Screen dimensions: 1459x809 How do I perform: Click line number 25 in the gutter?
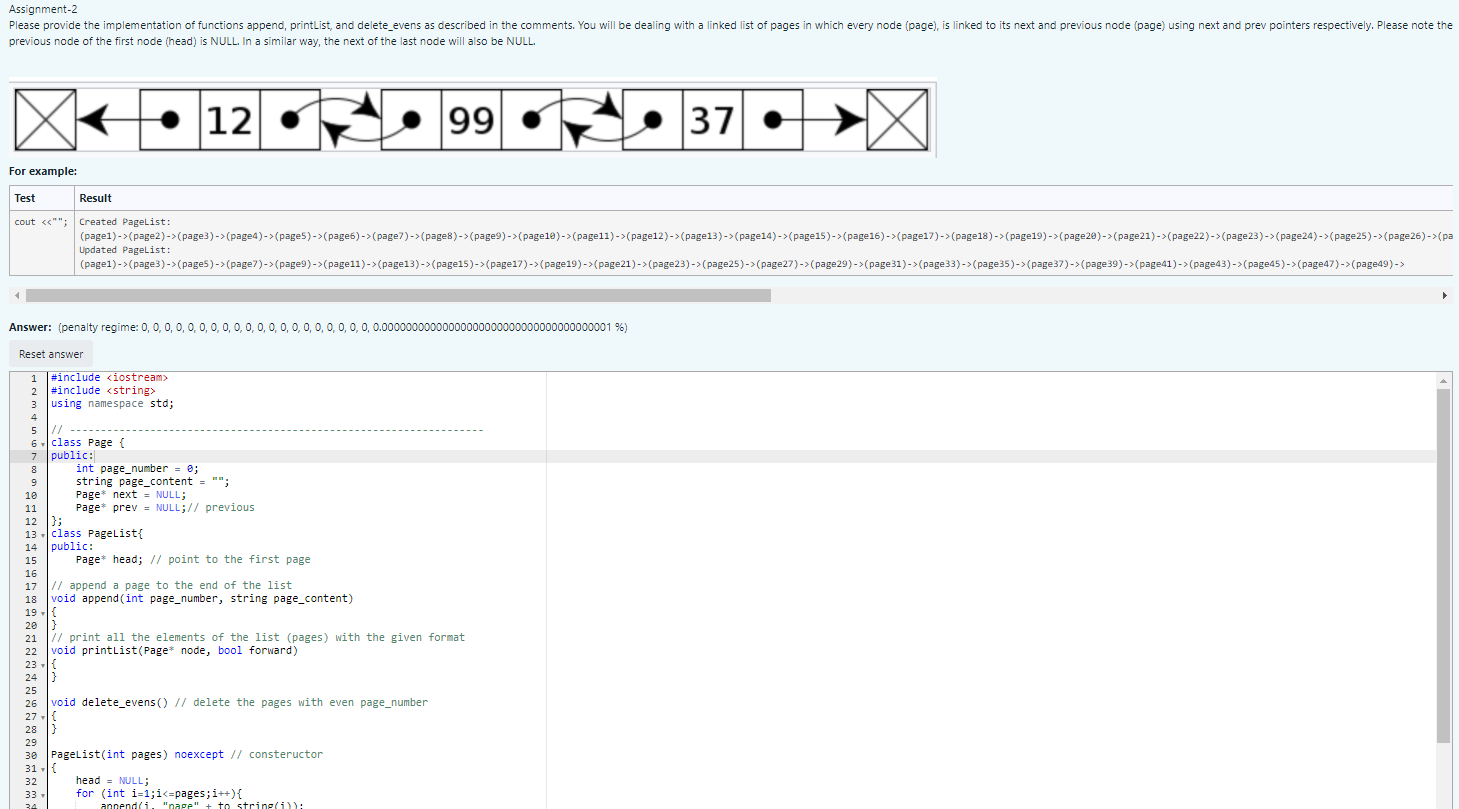pyautogui.click(x=30, y=690)
